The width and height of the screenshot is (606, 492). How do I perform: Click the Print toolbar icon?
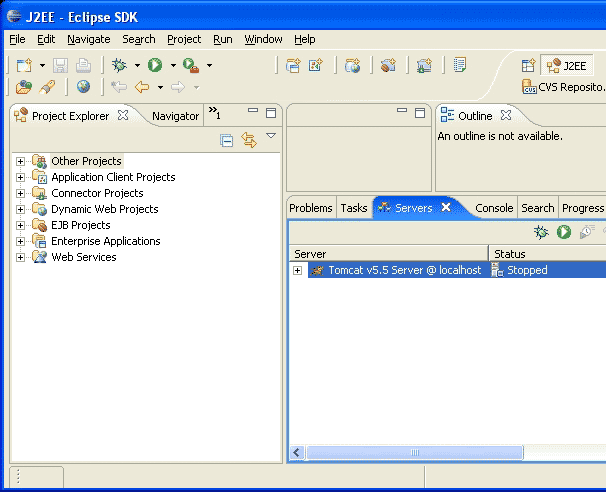coord(83,65)
